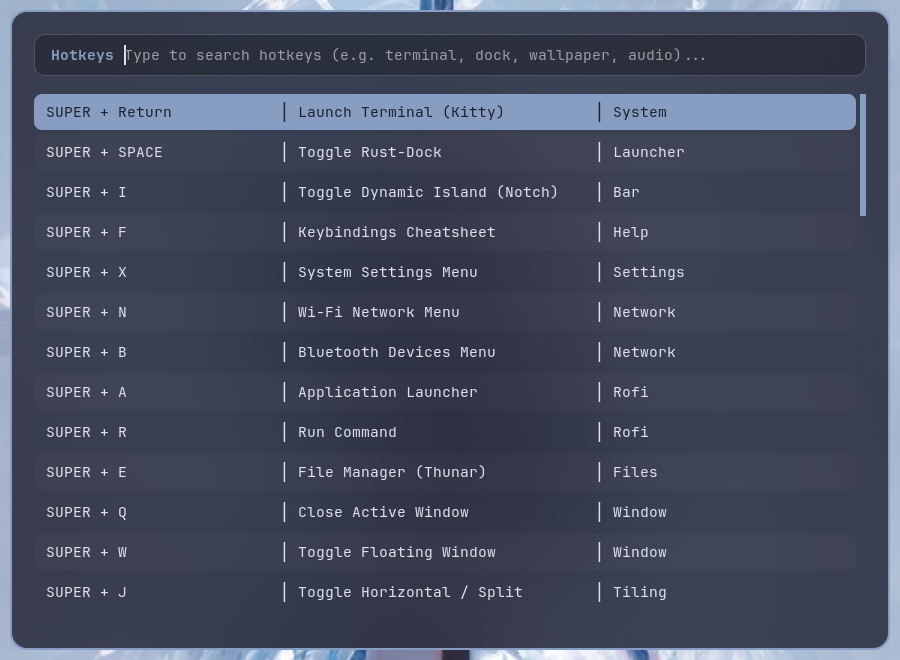The height and width of the screenshot is (660, 900).
Task: Click the Launcher category label
Action: pyautogui.click(x=649, y=152)
